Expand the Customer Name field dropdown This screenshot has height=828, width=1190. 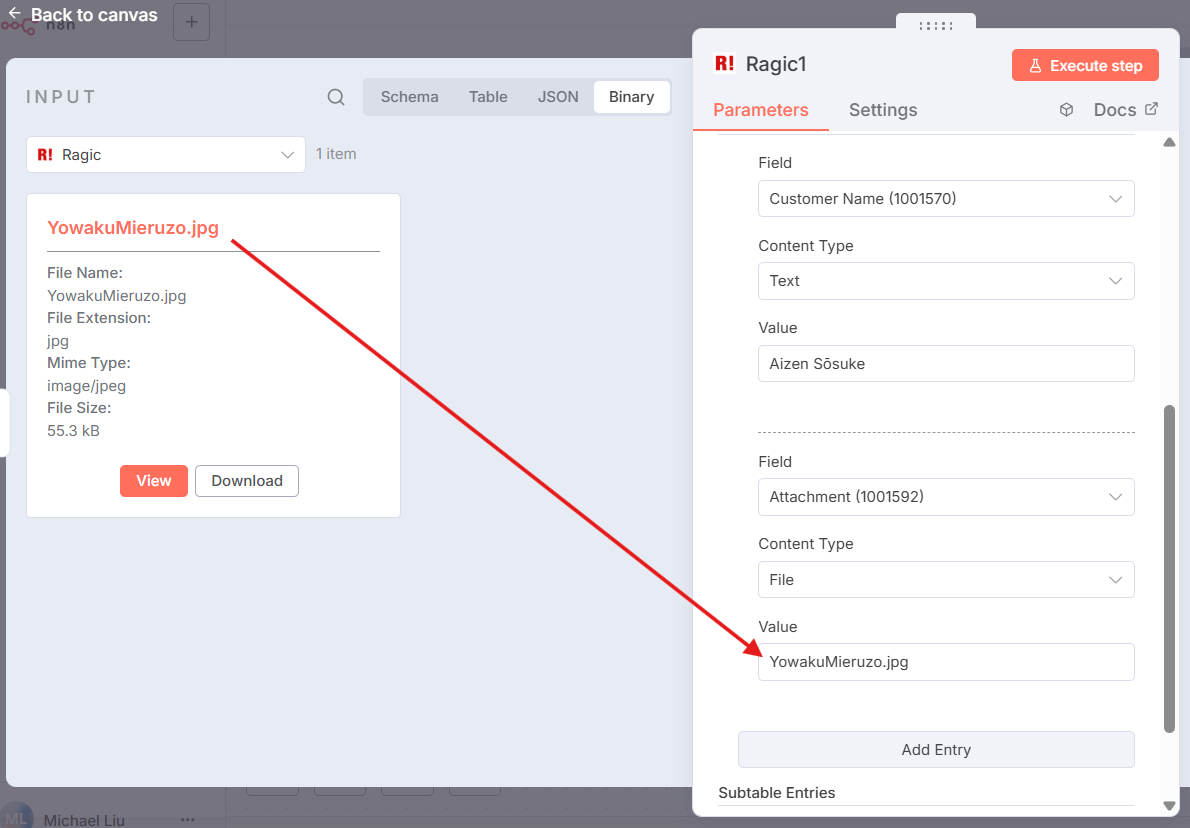[x=945, y=199]
